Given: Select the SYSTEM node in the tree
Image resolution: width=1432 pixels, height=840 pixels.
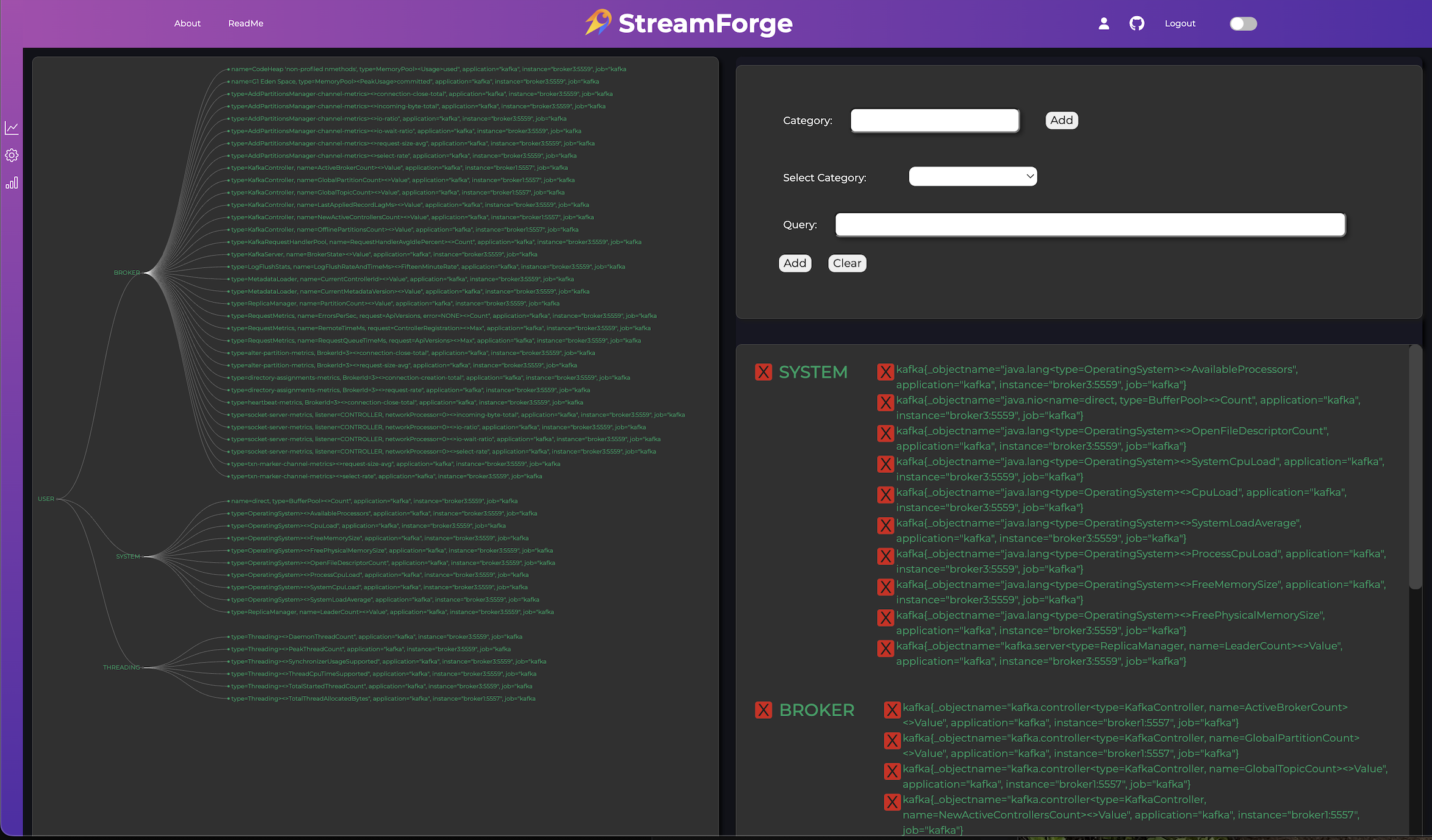Looking at the screenshot, I should (x=128, y=557).
